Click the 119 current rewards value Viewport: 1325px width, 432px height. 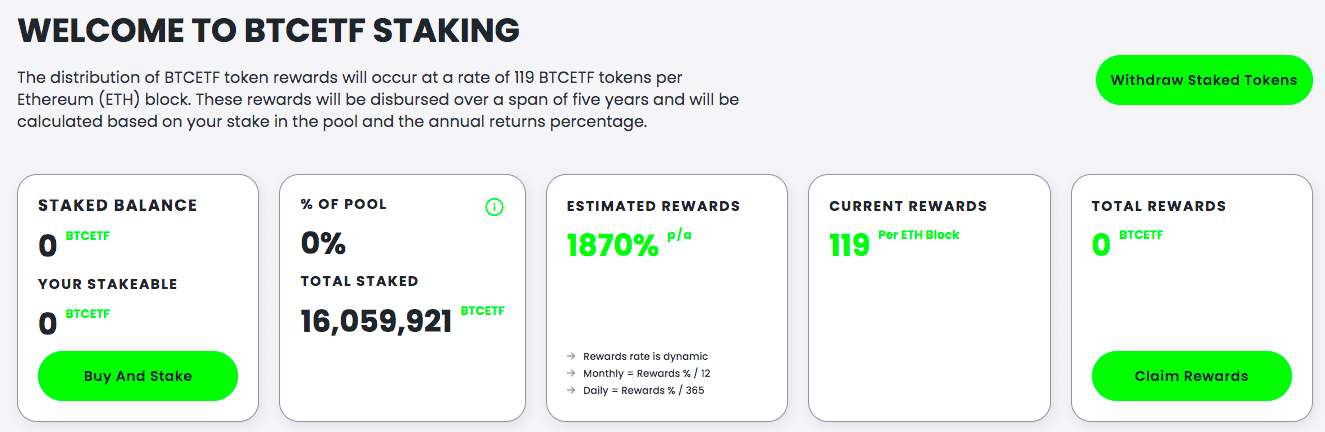coord(849,245)
